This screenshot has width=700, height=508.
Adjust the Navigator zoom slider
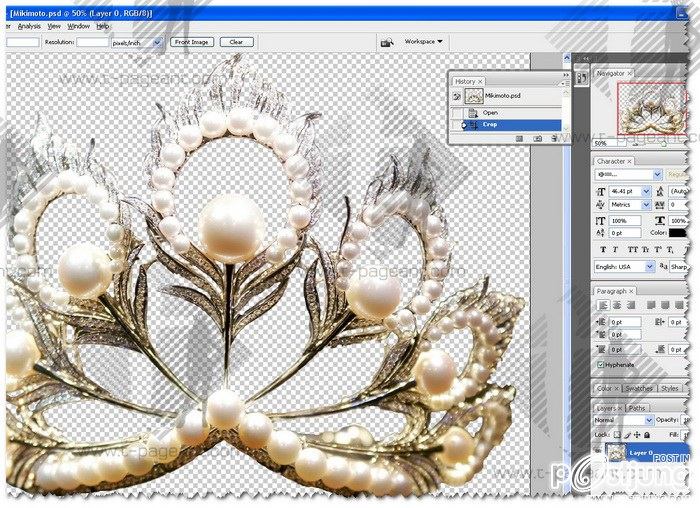tap(663, 144)
